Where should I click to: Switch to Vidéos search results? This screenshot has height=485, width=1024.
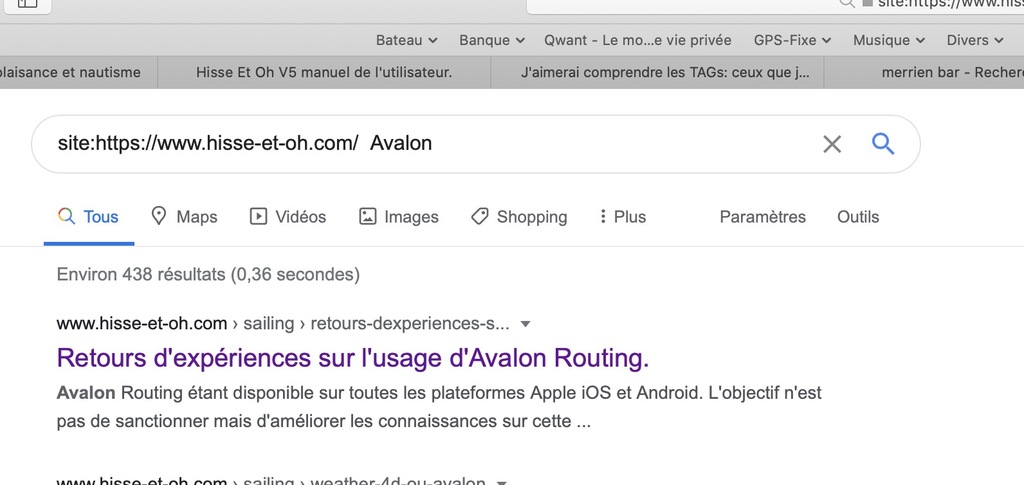pyautogui.click(x=288, y=217)
